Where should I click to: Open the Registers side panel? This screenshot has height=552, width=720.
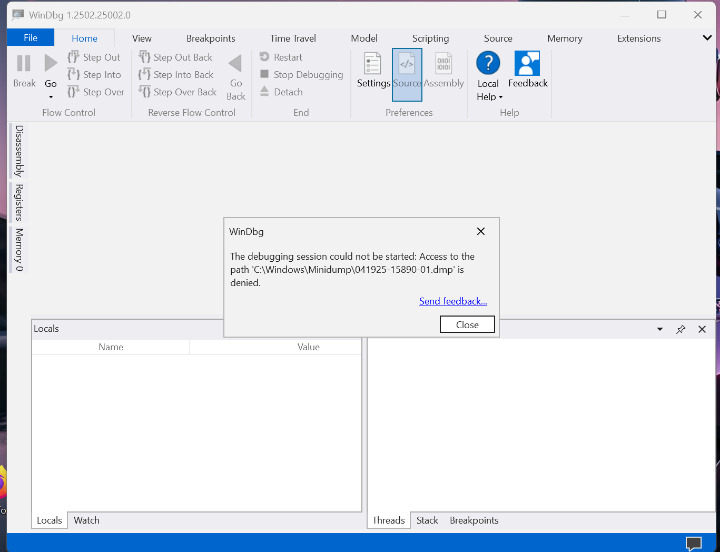pyautogui.click(x=18, y=203)
